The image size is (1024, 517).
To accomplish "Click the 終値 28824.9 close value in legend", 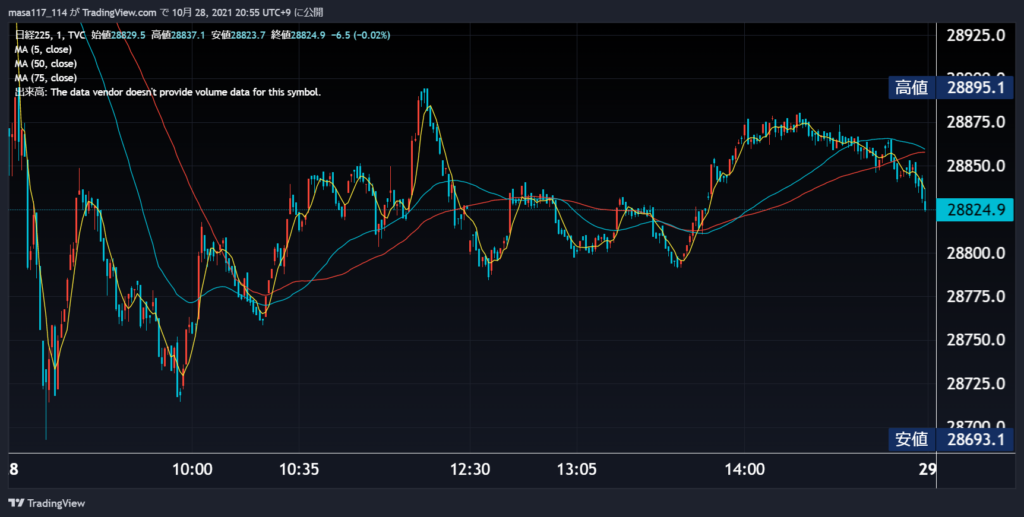I will click(298, 35).
